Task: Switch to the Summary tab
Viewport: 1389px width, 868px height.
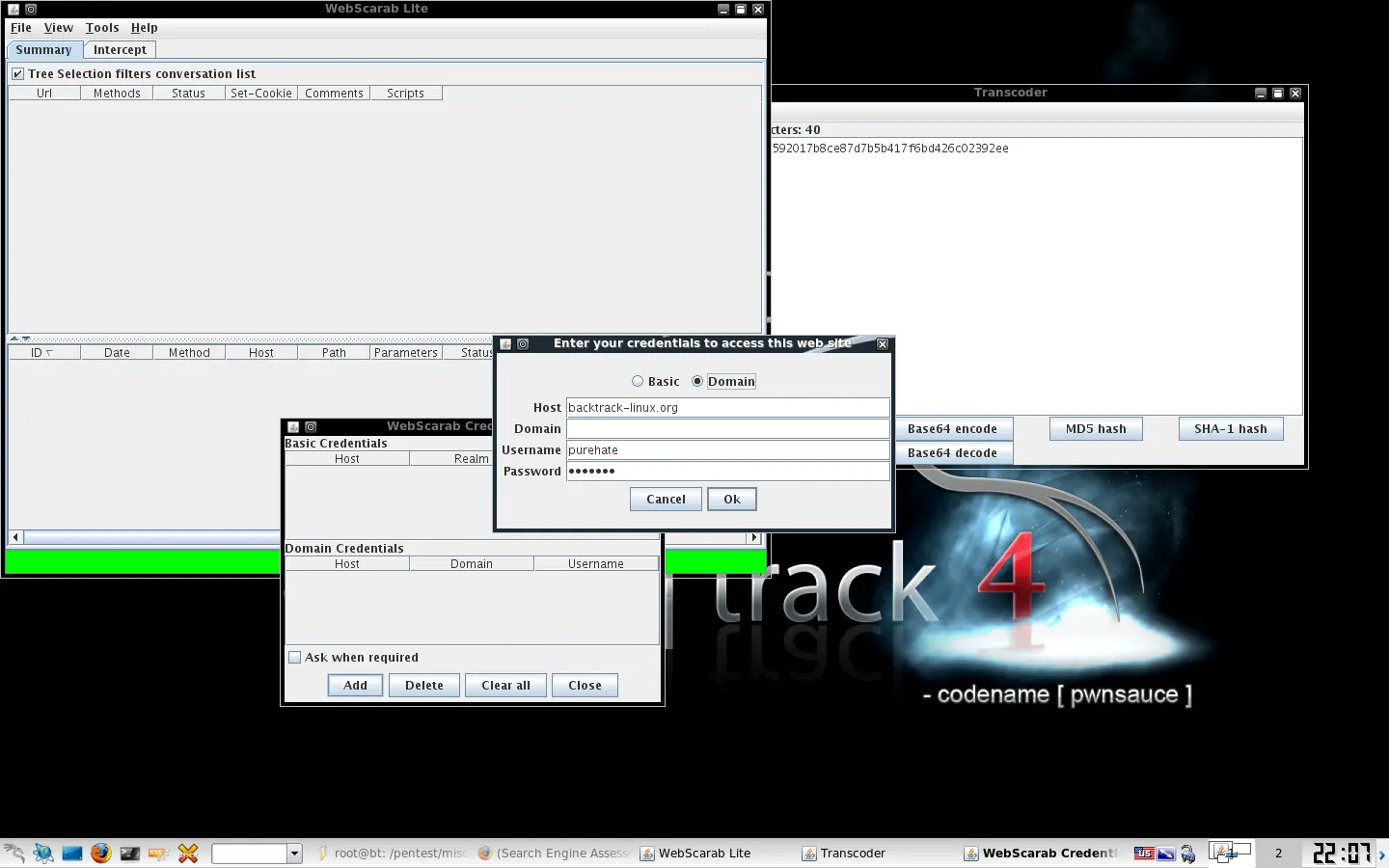Action: pos(43,50)
